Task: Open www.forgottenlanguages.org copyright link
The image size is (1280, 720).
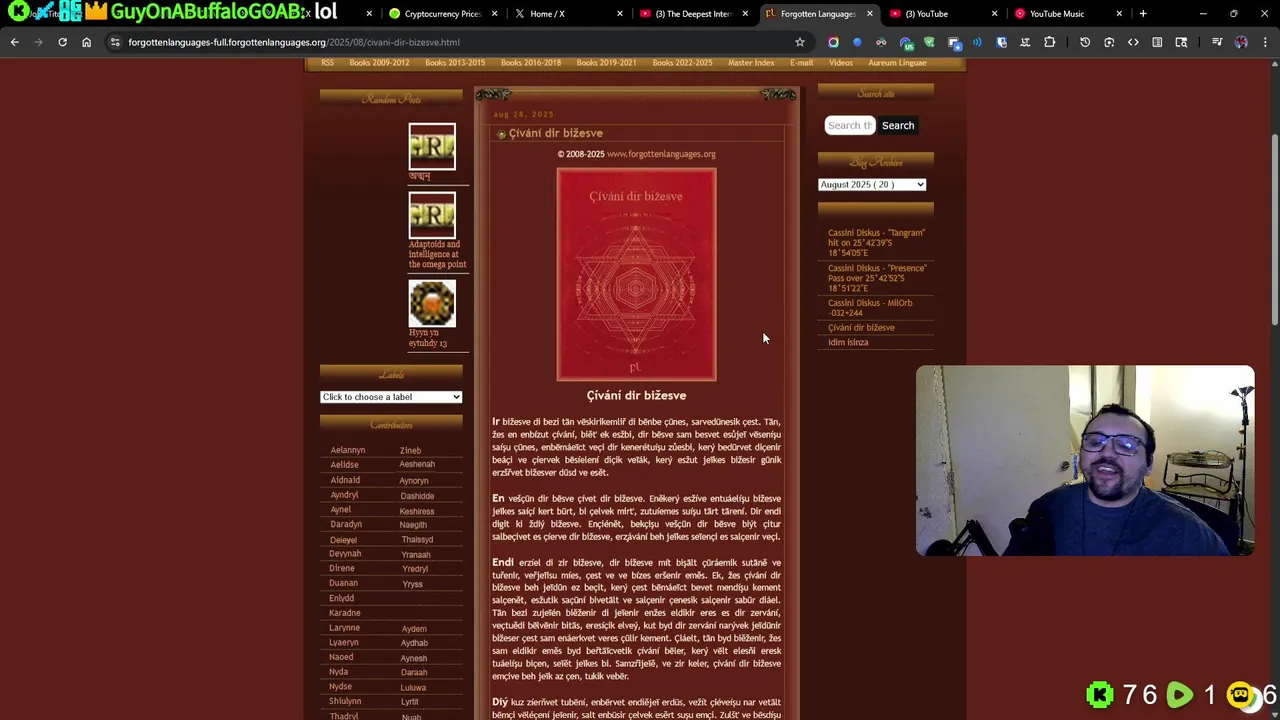Action: coord(661,154)
